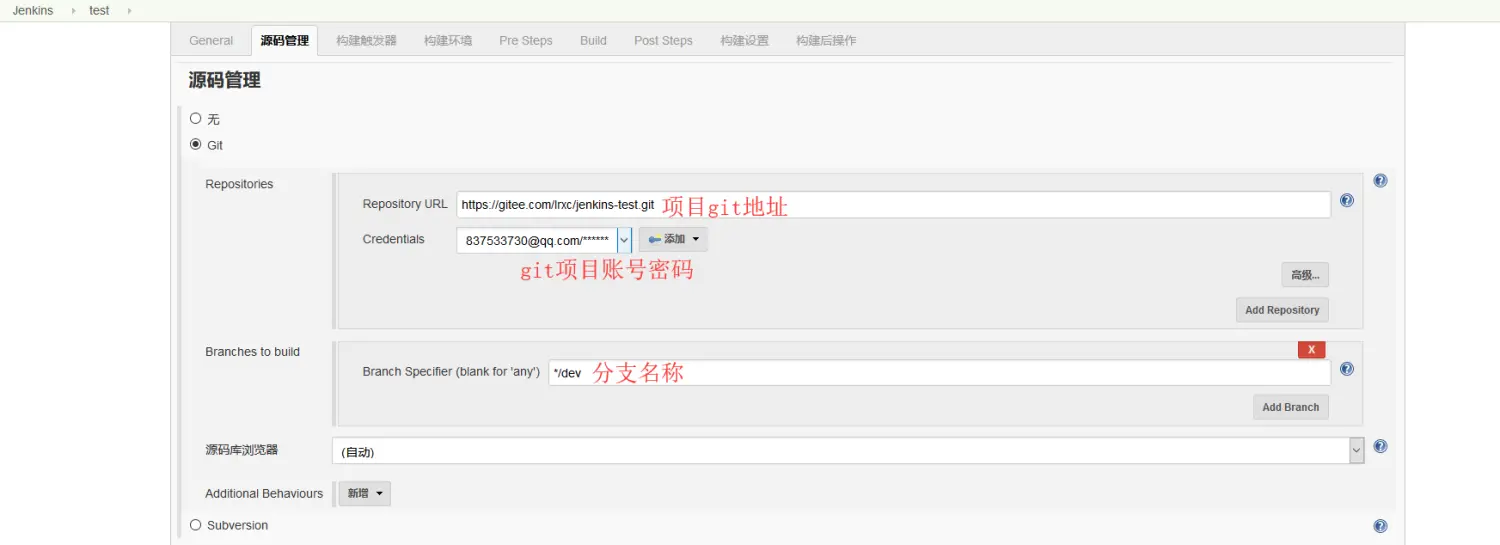
Task: Open the test breadcrumb link
Action: click(99, 11)
